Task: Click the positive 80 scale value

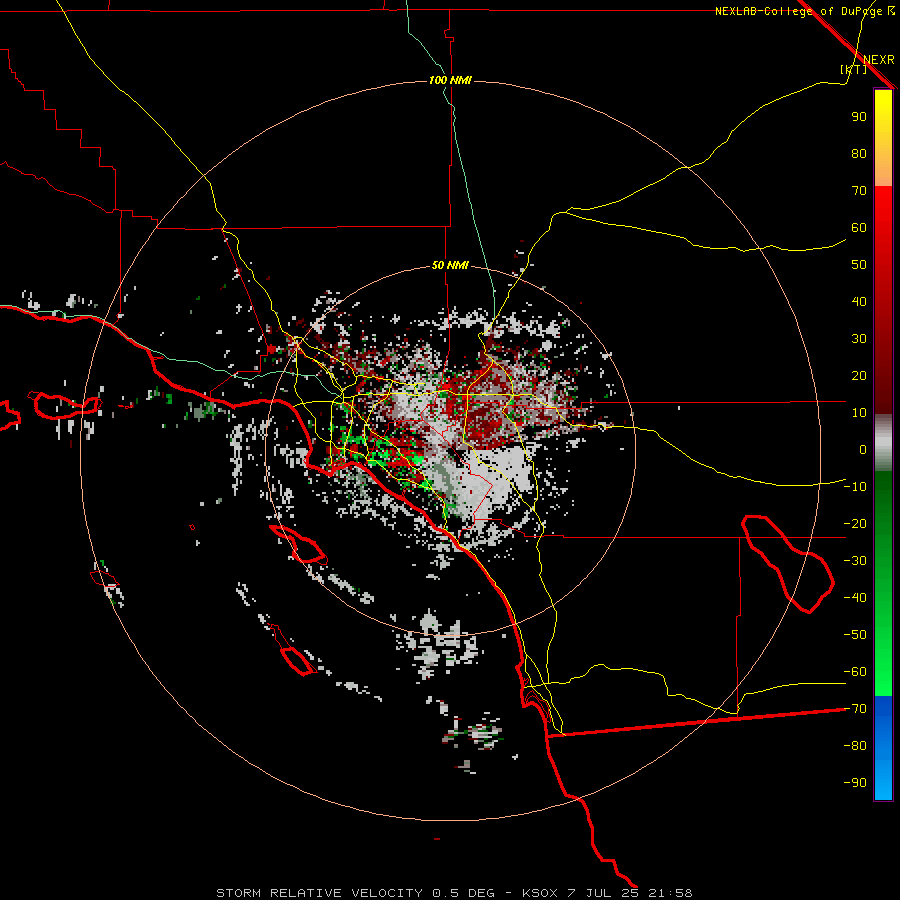Action: tap(859, 154)
